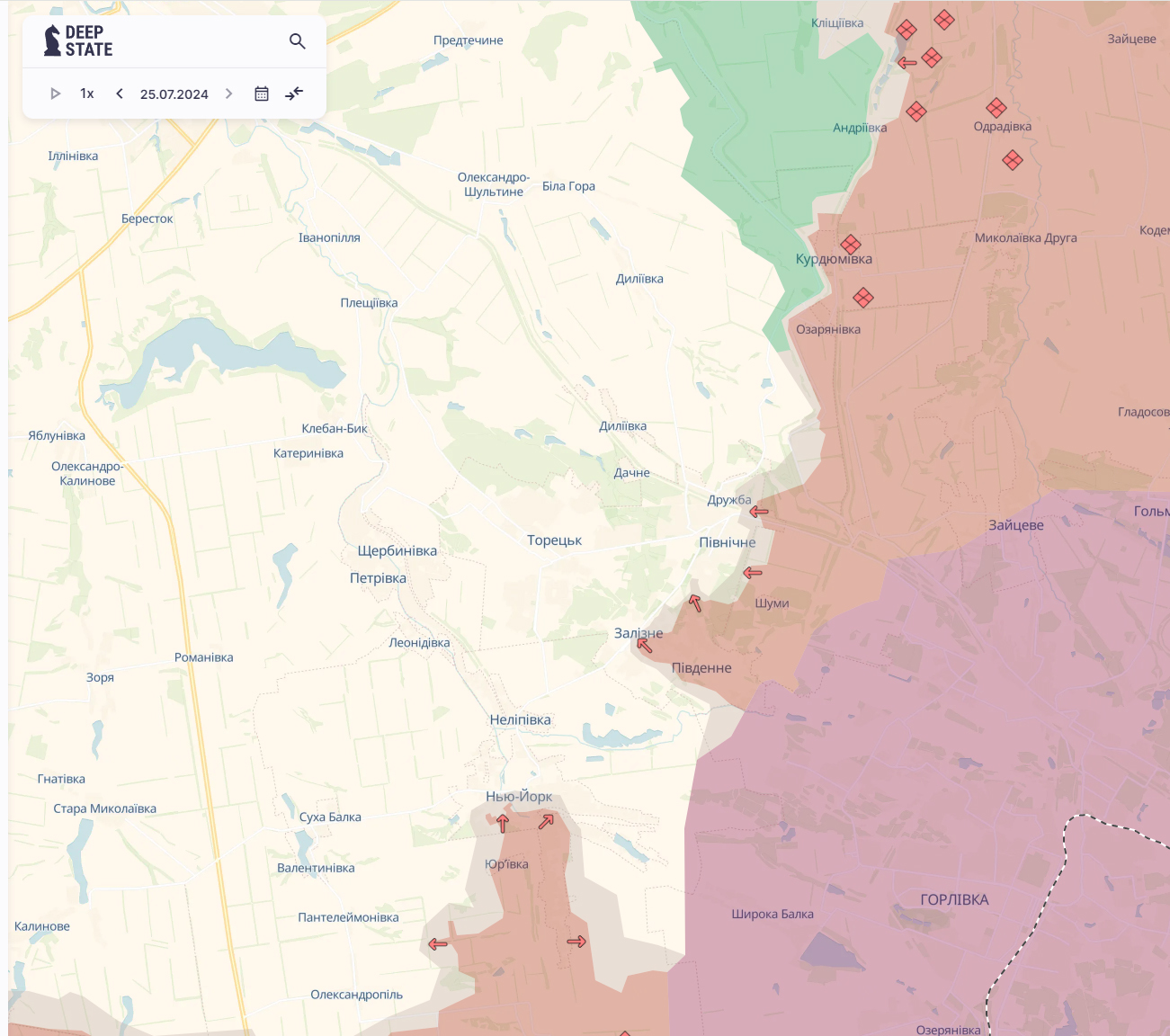Screen dimensions: 1170x1036
Task: Click the Торецьк city label
Action: (554, 540)
